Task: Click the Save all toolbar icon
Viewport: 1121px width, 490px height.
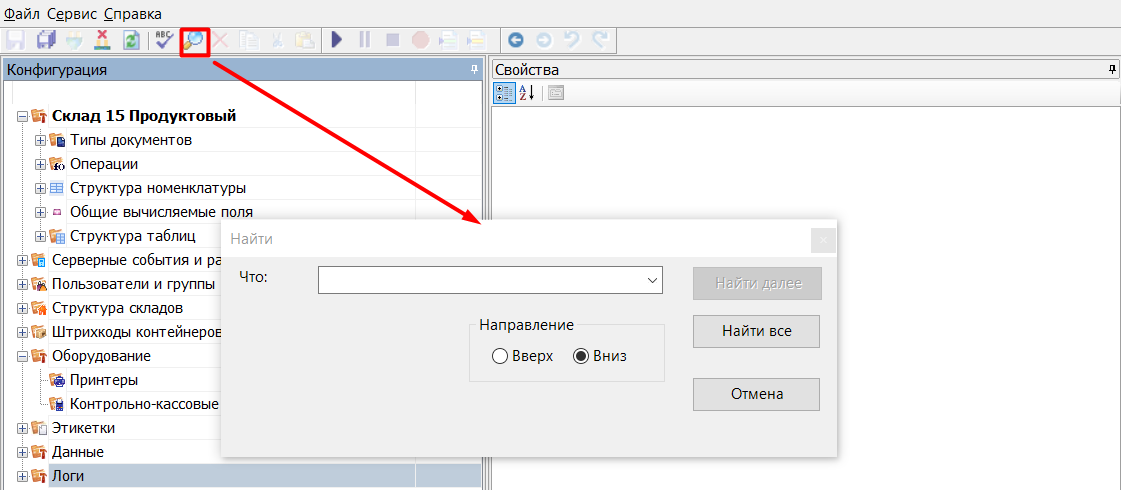Action: point(46,40)
